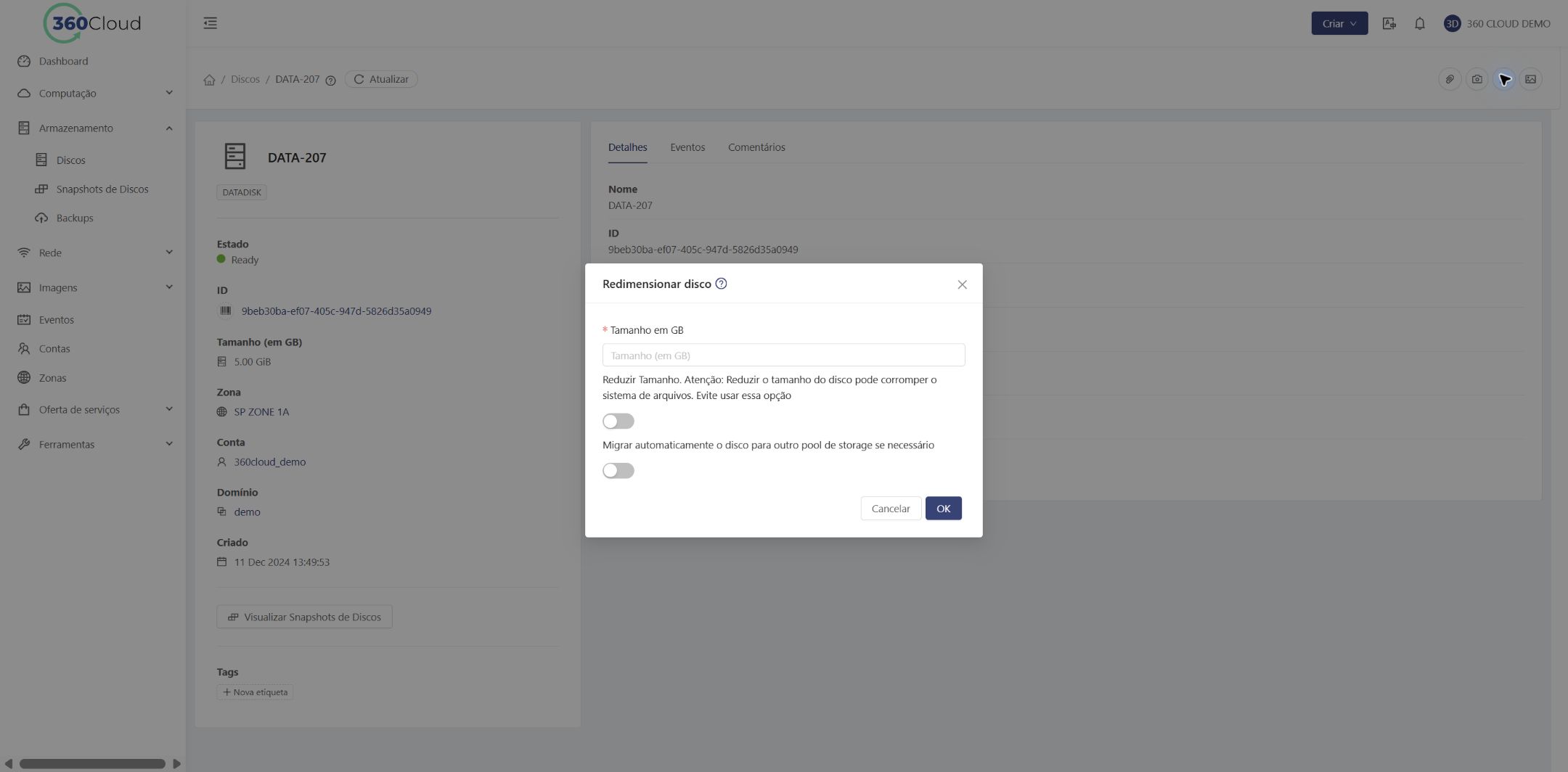This screenshot has width=1568, height=772.
Task: Open help icon next to Redimensionar disco
Action: coord(721,284)
